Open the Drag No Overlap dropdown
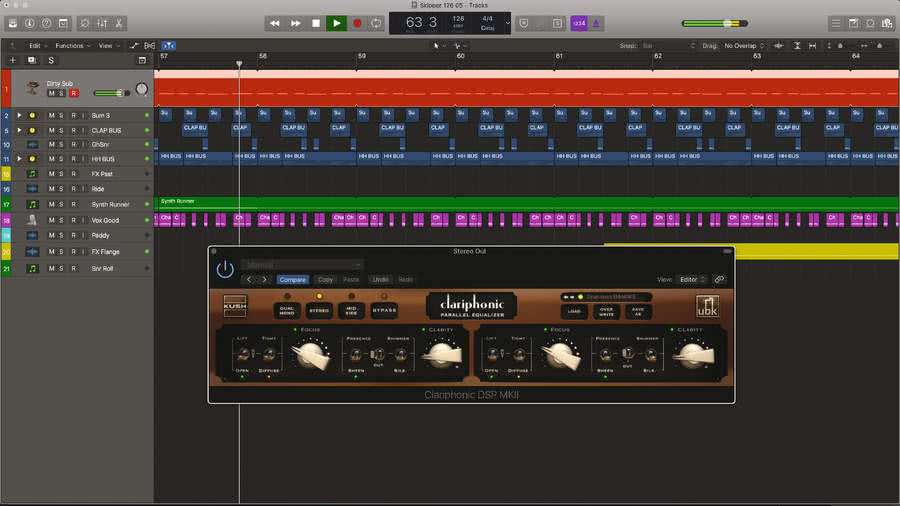Viewport: 900px width, 506px height. (x=744, y=45)
